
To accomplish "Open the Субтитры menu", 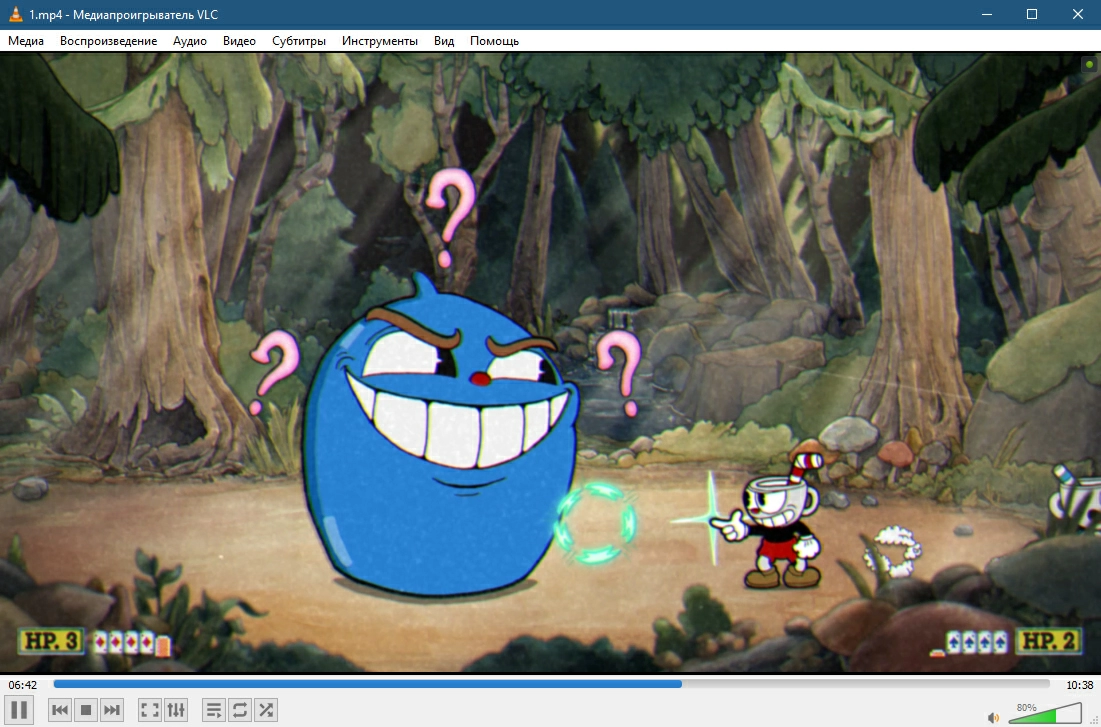I will [299, 41].
